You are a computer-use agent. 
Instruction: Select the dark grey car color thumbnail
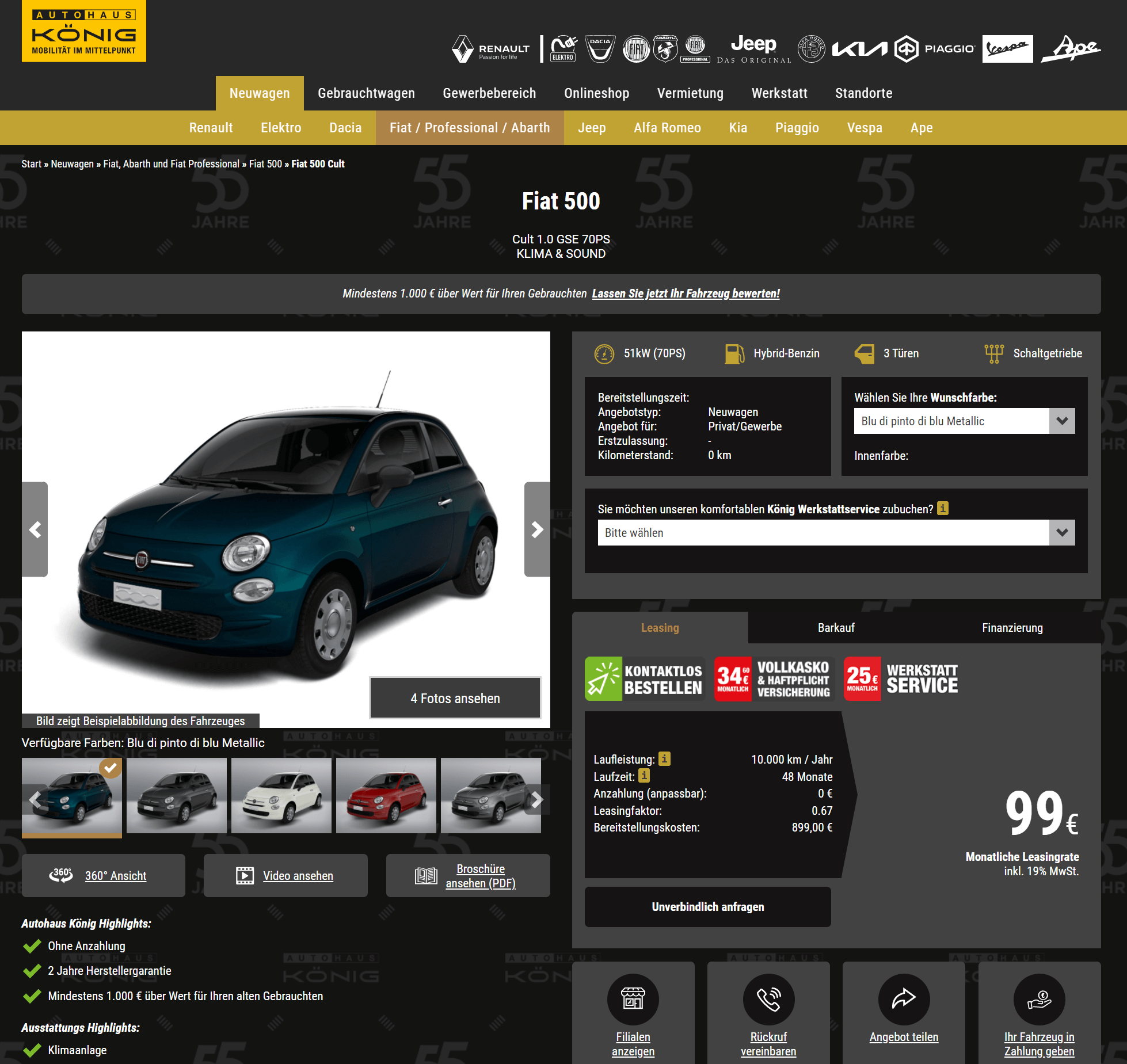(x=177, y=796)
